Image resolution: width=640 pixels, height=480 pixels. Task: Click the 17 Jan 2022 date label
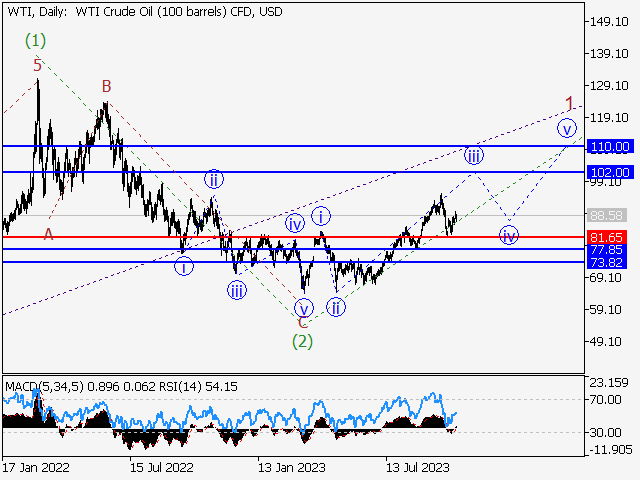tap(36, 467)
